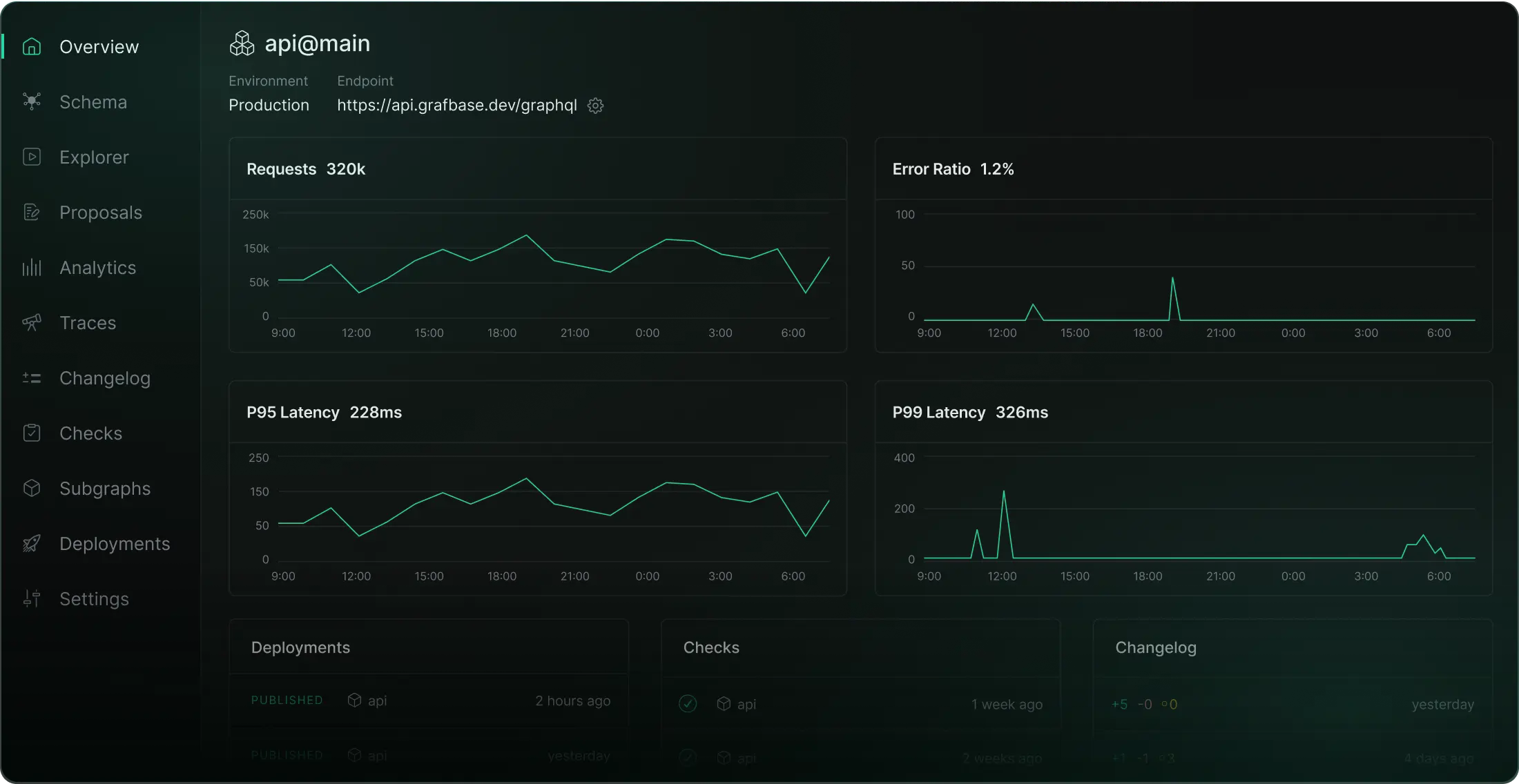Select the Deployments rocket icon

pyautogui.click(x=32, y=543)
